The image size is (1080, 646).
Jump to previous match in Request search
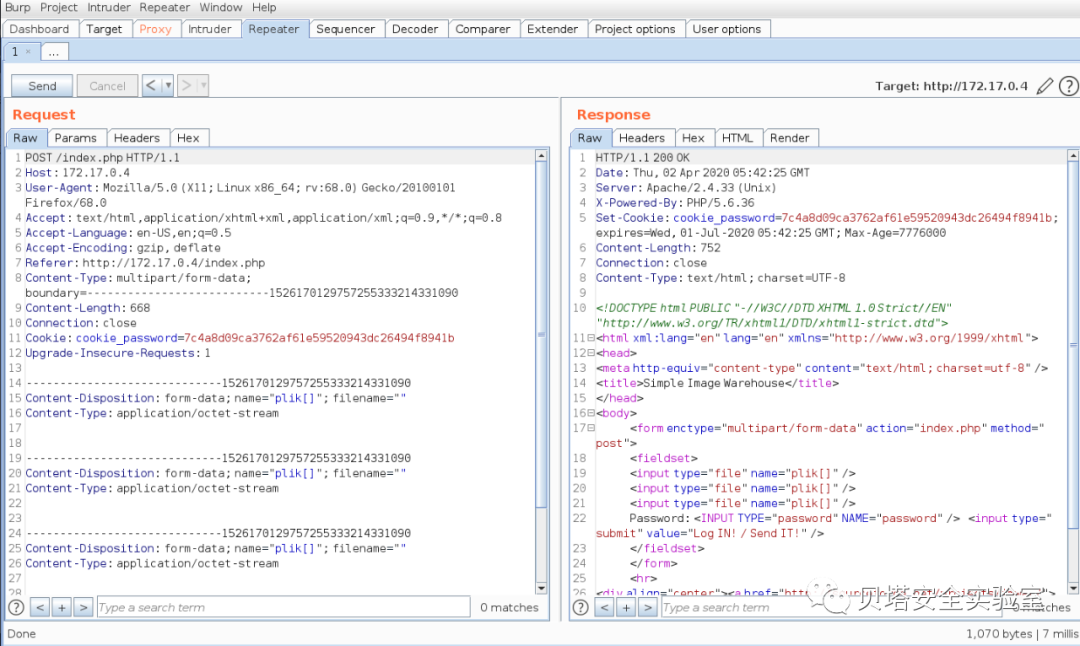click(40, 607)
